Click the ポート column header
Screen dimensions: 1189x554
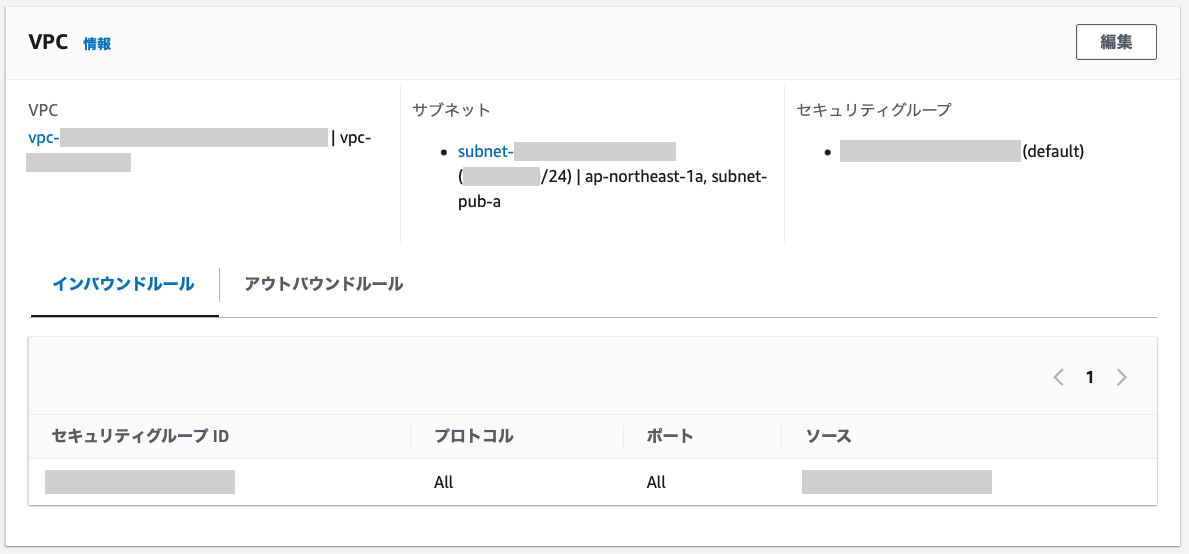click(670, 436)
